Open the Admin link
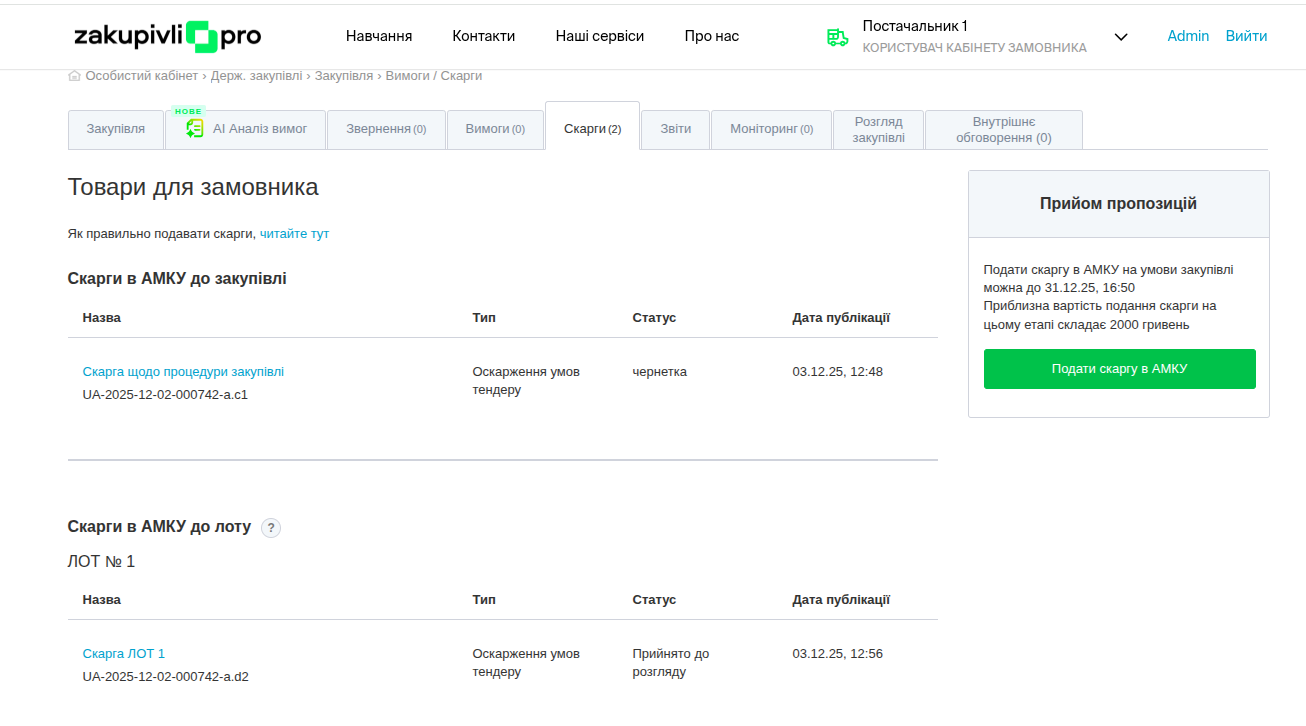 [x=1188, y=36]
